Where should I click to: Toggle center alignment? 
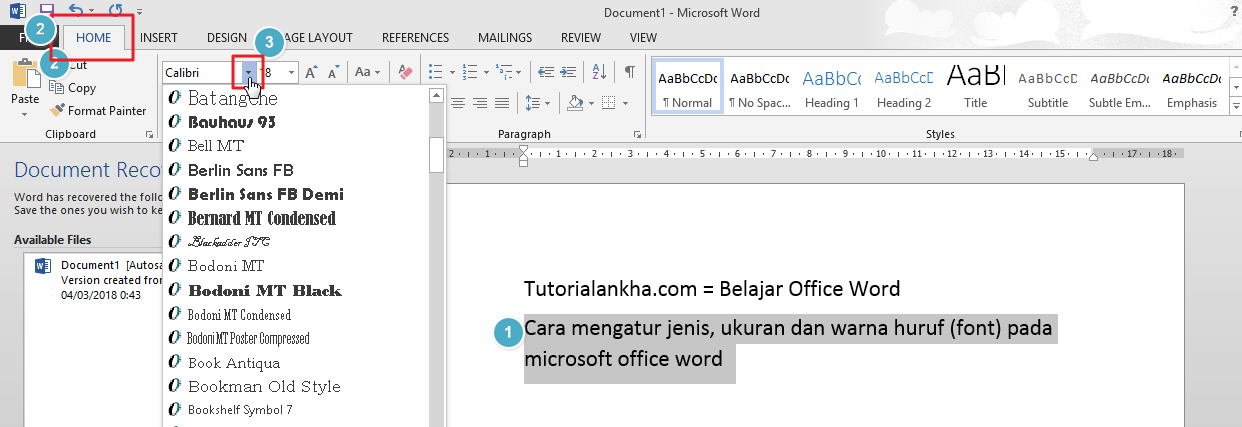[x=457, y=102]
